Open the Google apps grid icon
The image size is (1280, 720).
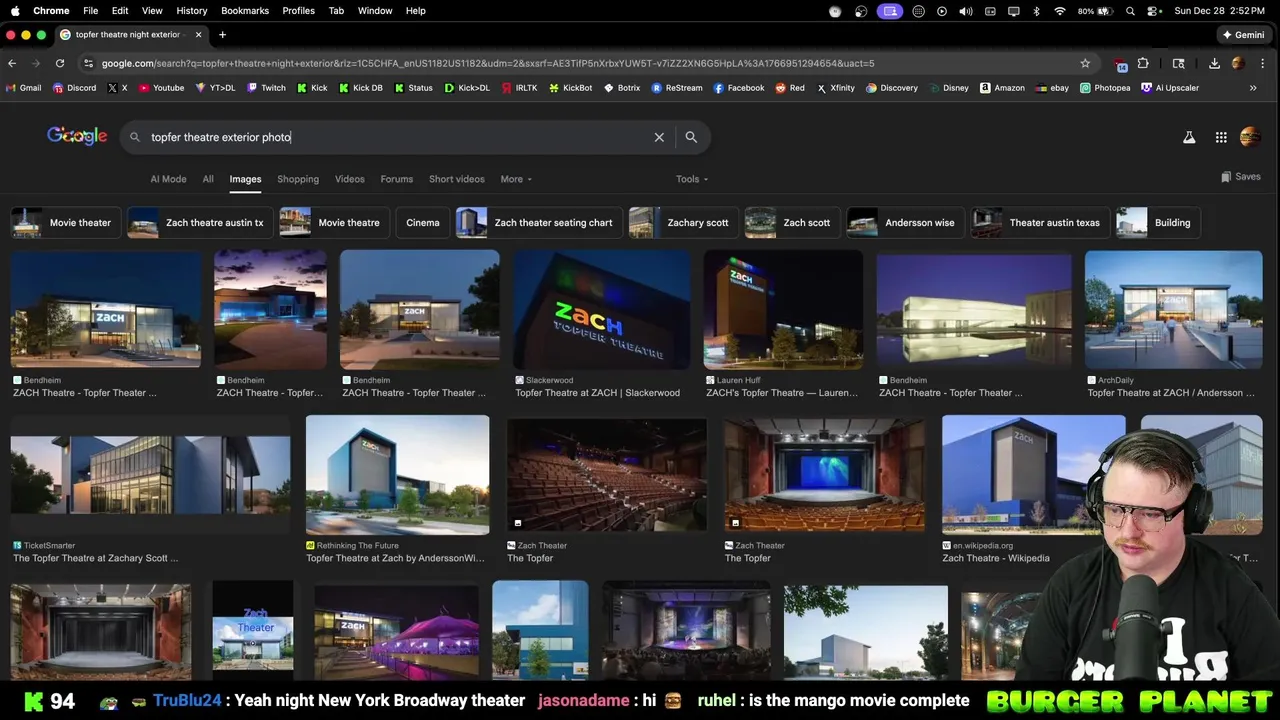pyautogui.click(x=1221, y=137)
